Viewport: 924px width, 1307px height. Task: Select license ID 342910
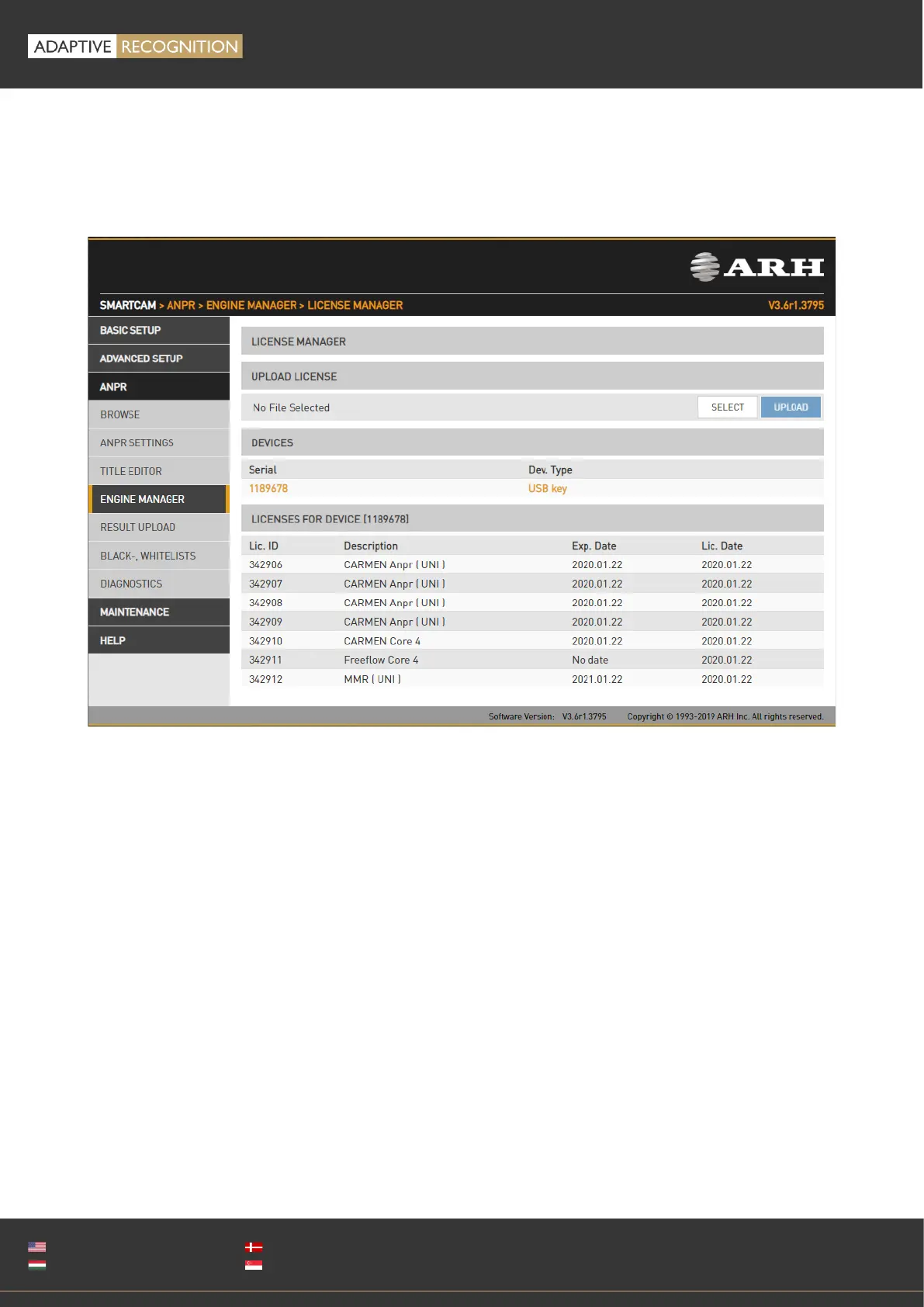point(265,641)
